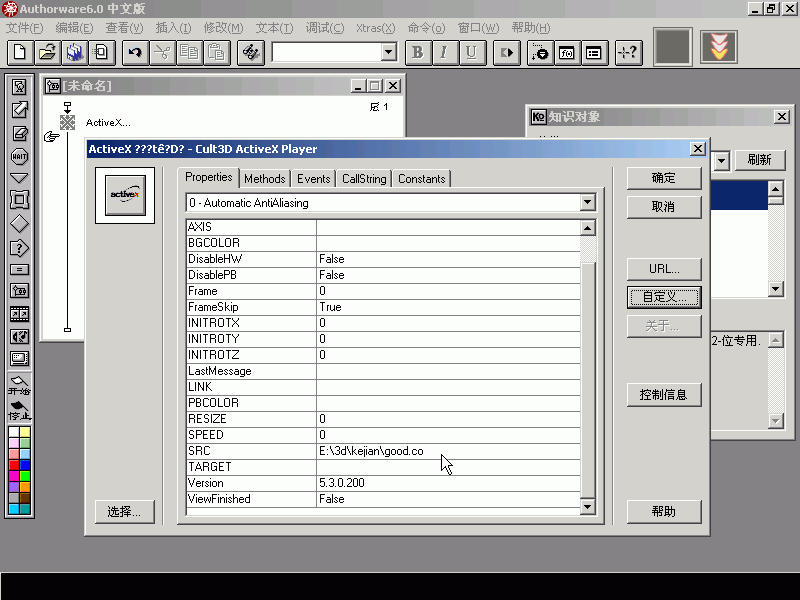Click the URL... button
Viewport: 800px width, 600px height.
[x=664, y=269]
